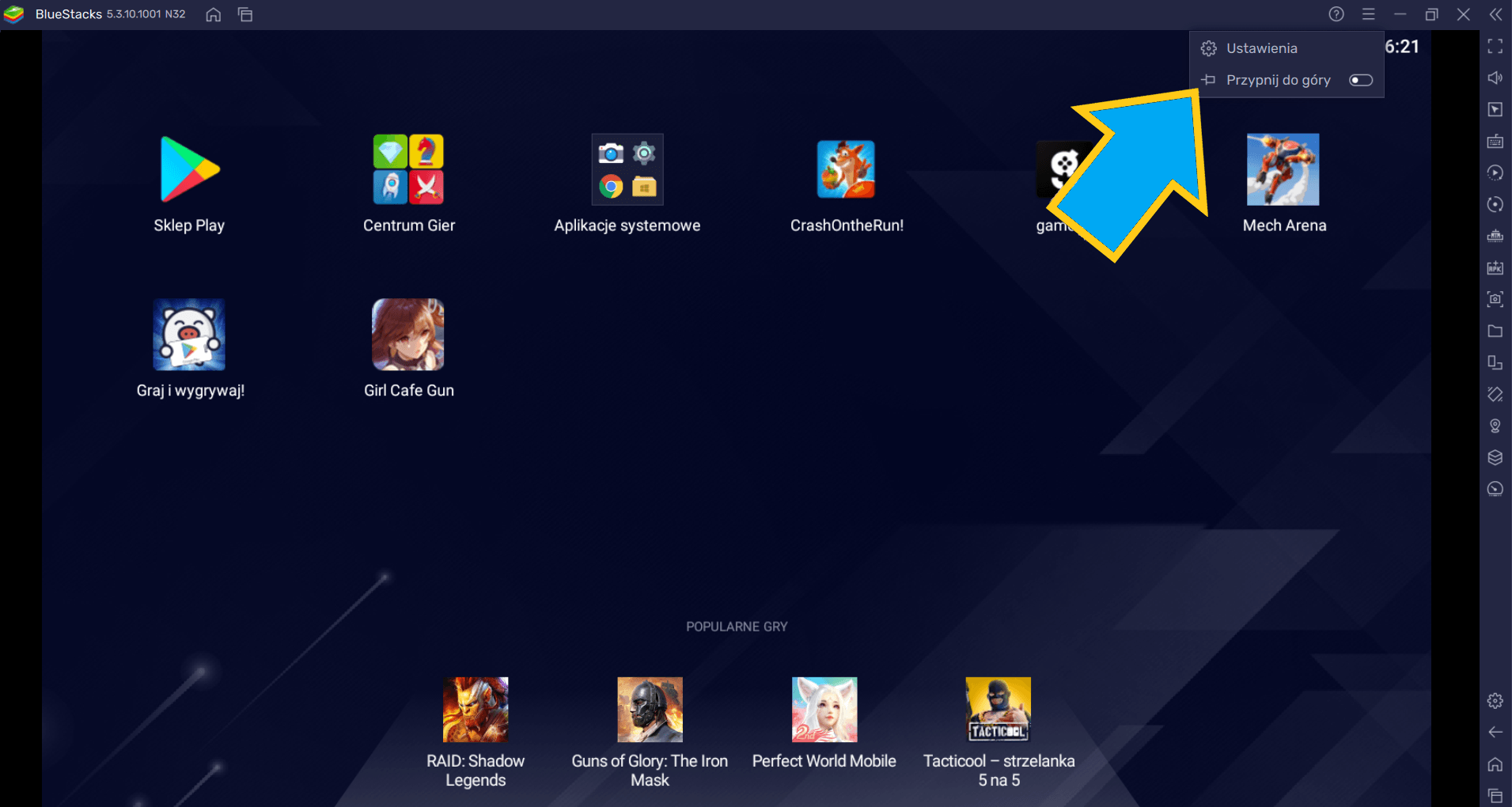Open eco mode gauge icon
The height and width of the screenshot is (807, 1512).
click(1495, 489)
